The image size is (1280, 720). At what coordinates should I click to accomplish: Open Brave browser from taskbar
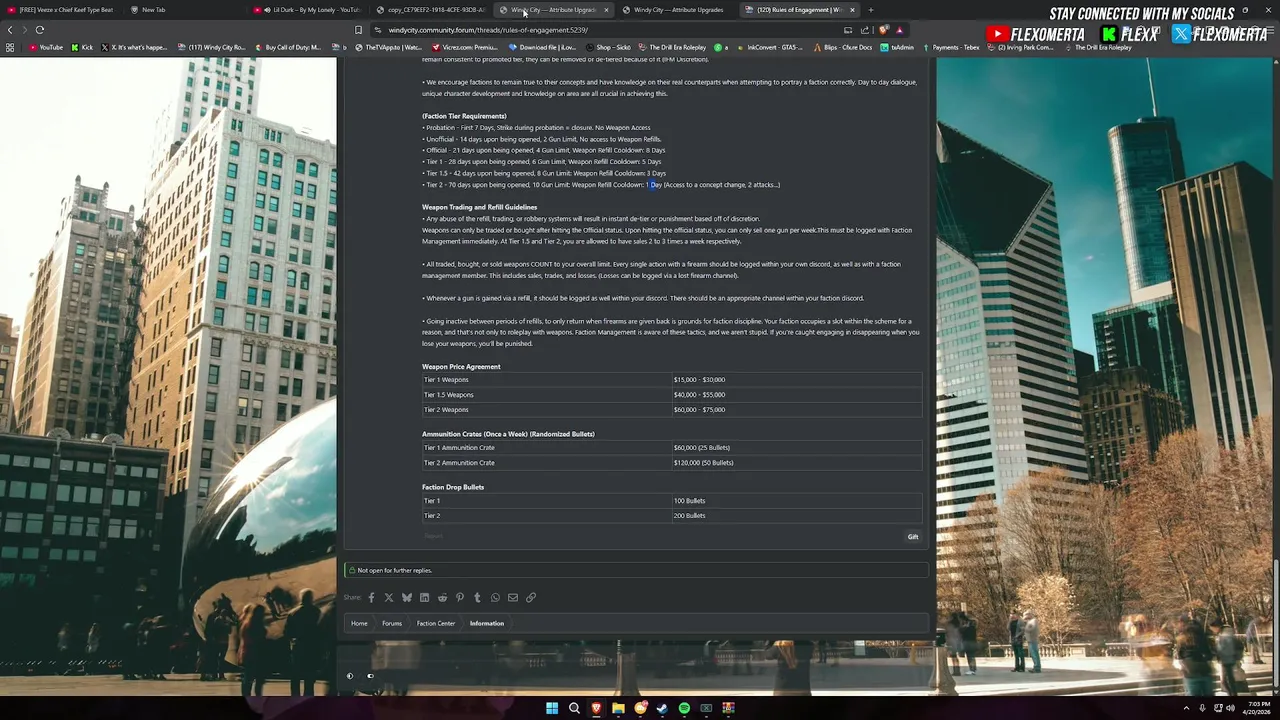point(596,708)
